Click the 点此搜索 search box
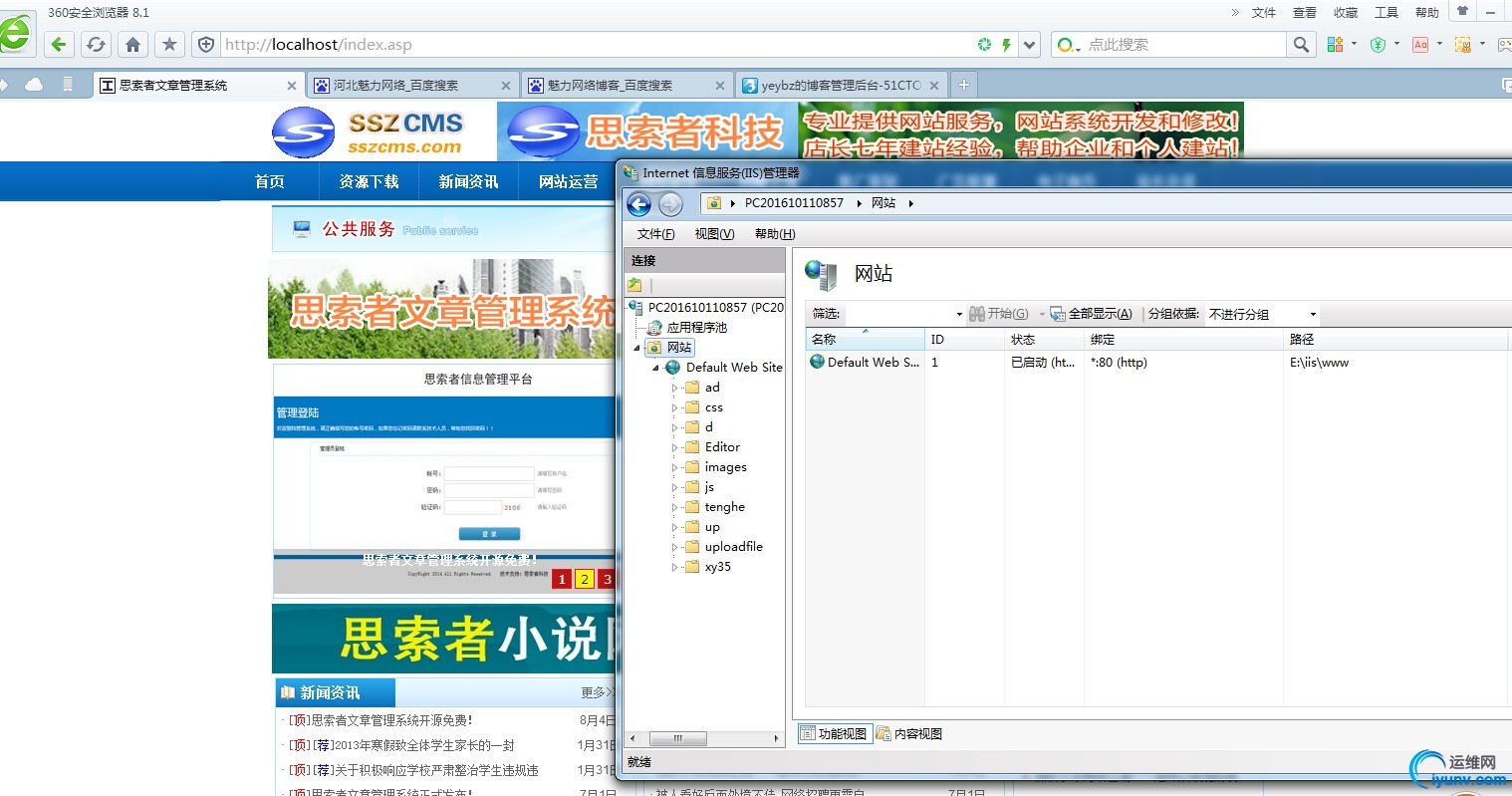This screenshot has height=796, width=1512. (x=1184, y=44)
